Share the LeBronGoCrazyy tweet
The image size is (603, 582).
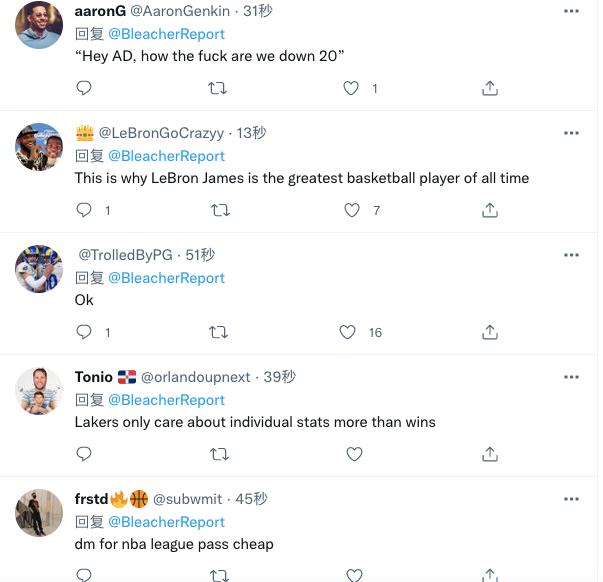pos(490,210)
